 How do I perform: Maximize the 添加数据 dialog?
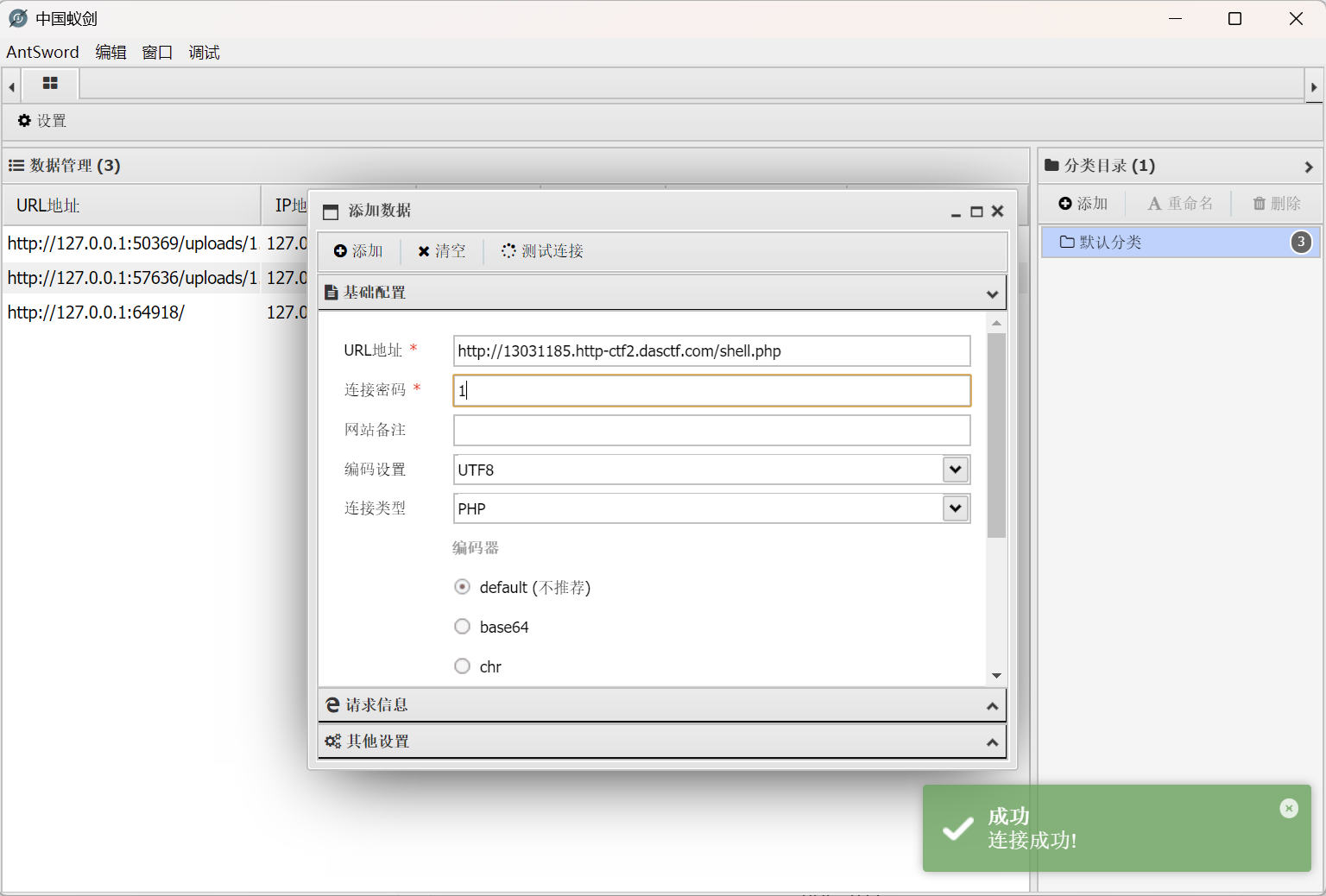click(x=976, y=211)
